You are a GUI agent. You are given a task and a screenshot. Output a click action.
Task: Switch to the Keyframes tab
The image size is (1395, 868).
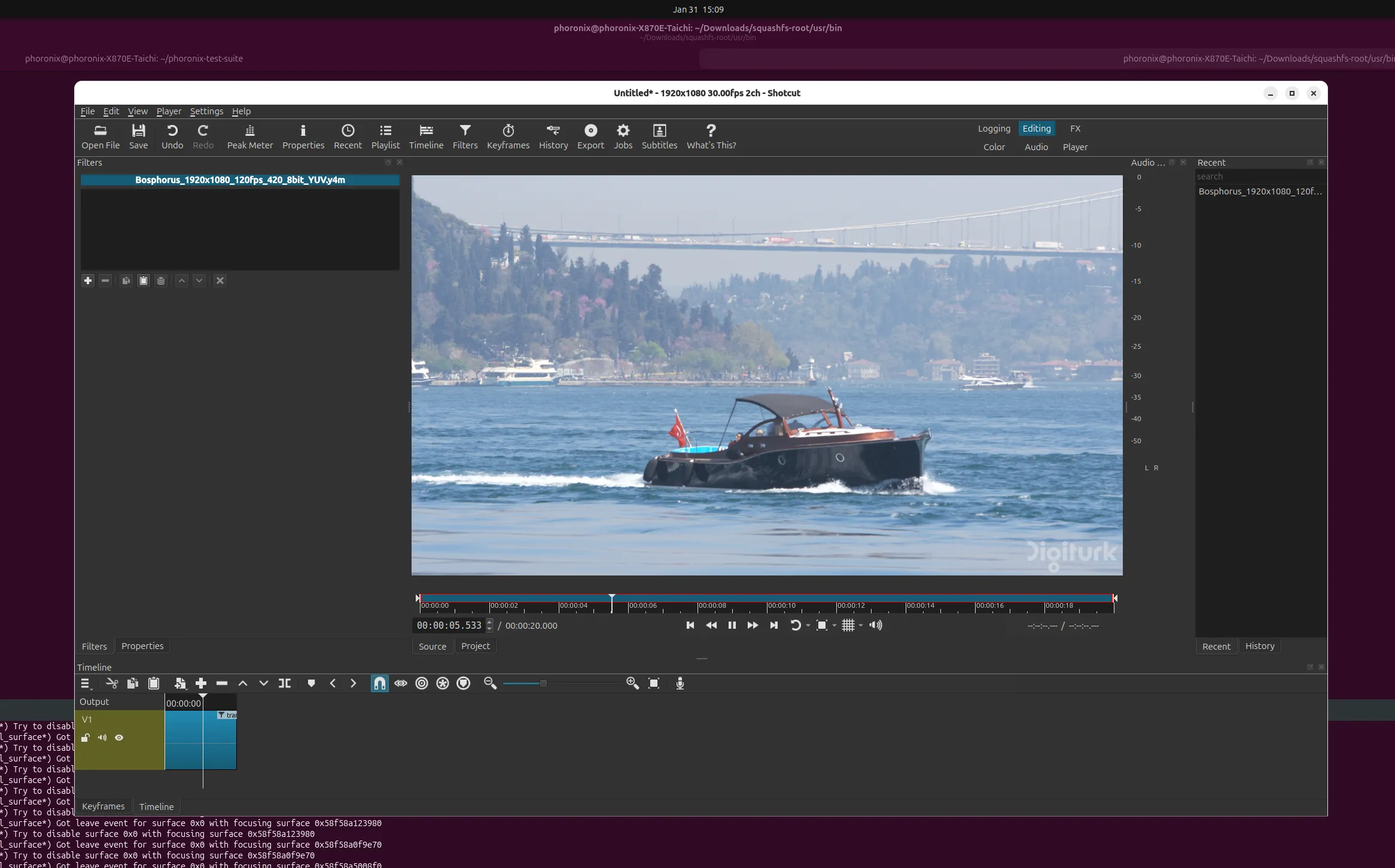[x=103, y=806]
